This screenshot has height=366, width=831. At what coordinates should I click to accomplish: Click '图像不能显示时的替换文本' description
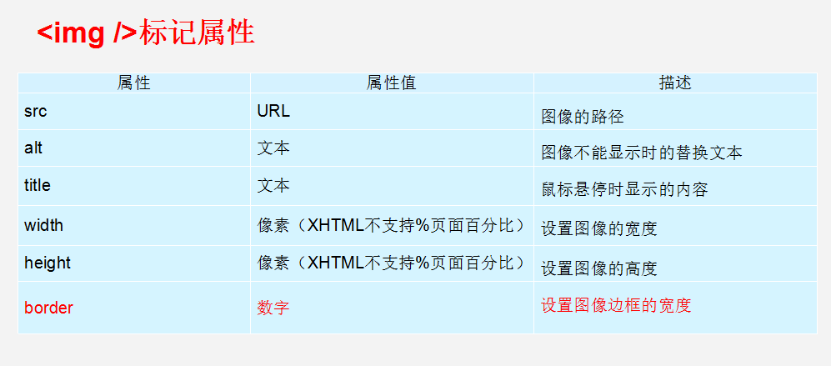pyautogui.click(x=641, y=153)
